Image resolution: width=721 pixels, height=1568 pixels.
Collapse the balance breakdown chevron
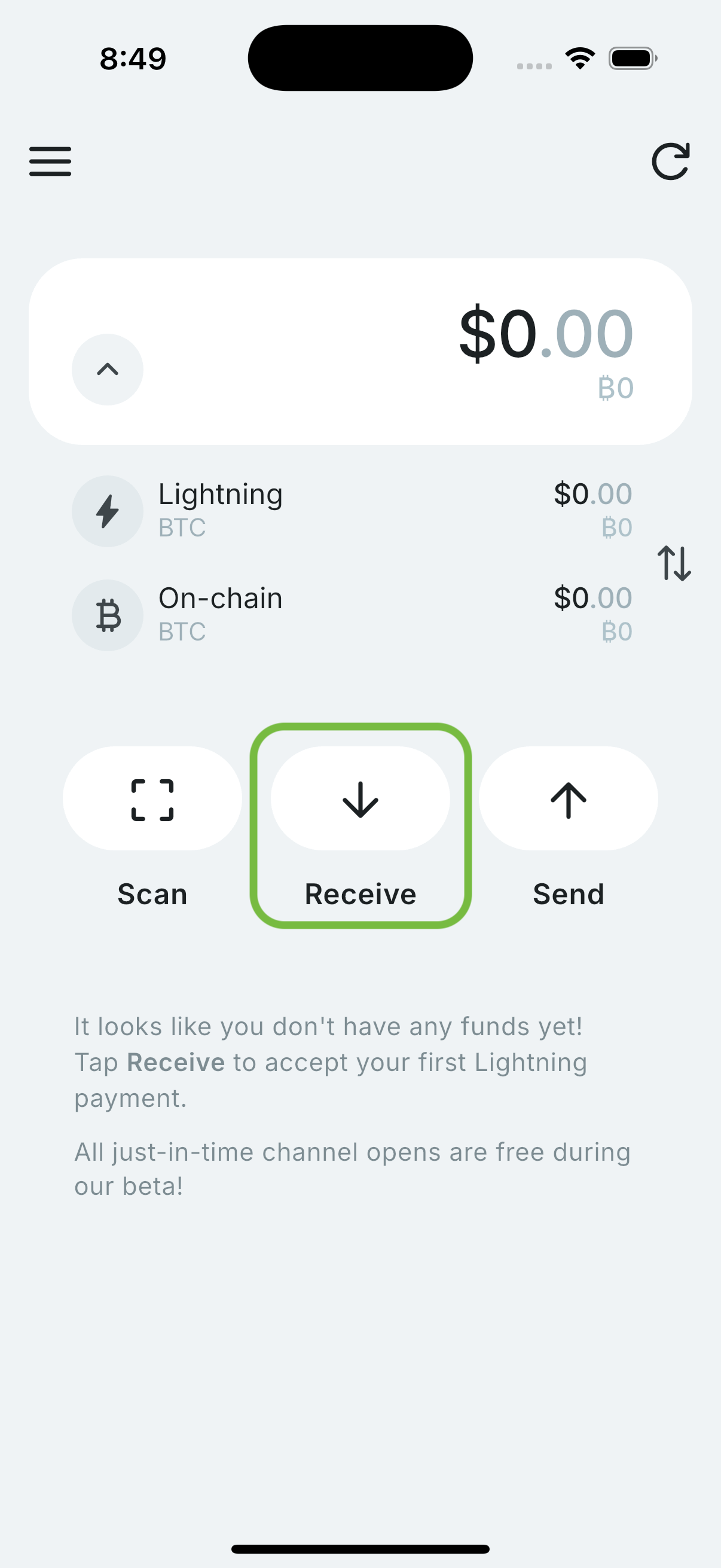pyautogui.click(x=108, y=370)
